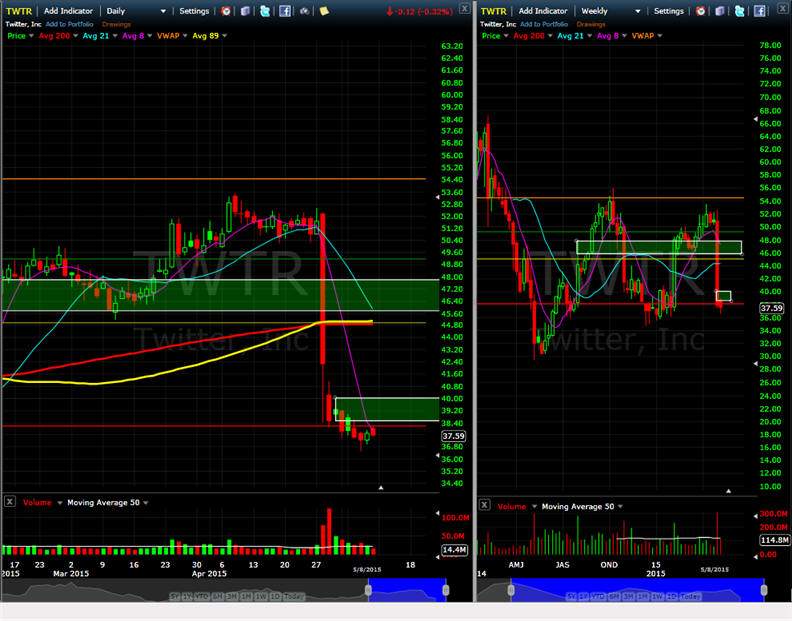Viewport: 792px width, 621px height.
Task: Open Settings in the weekly chart
Action: coord(669,11)
